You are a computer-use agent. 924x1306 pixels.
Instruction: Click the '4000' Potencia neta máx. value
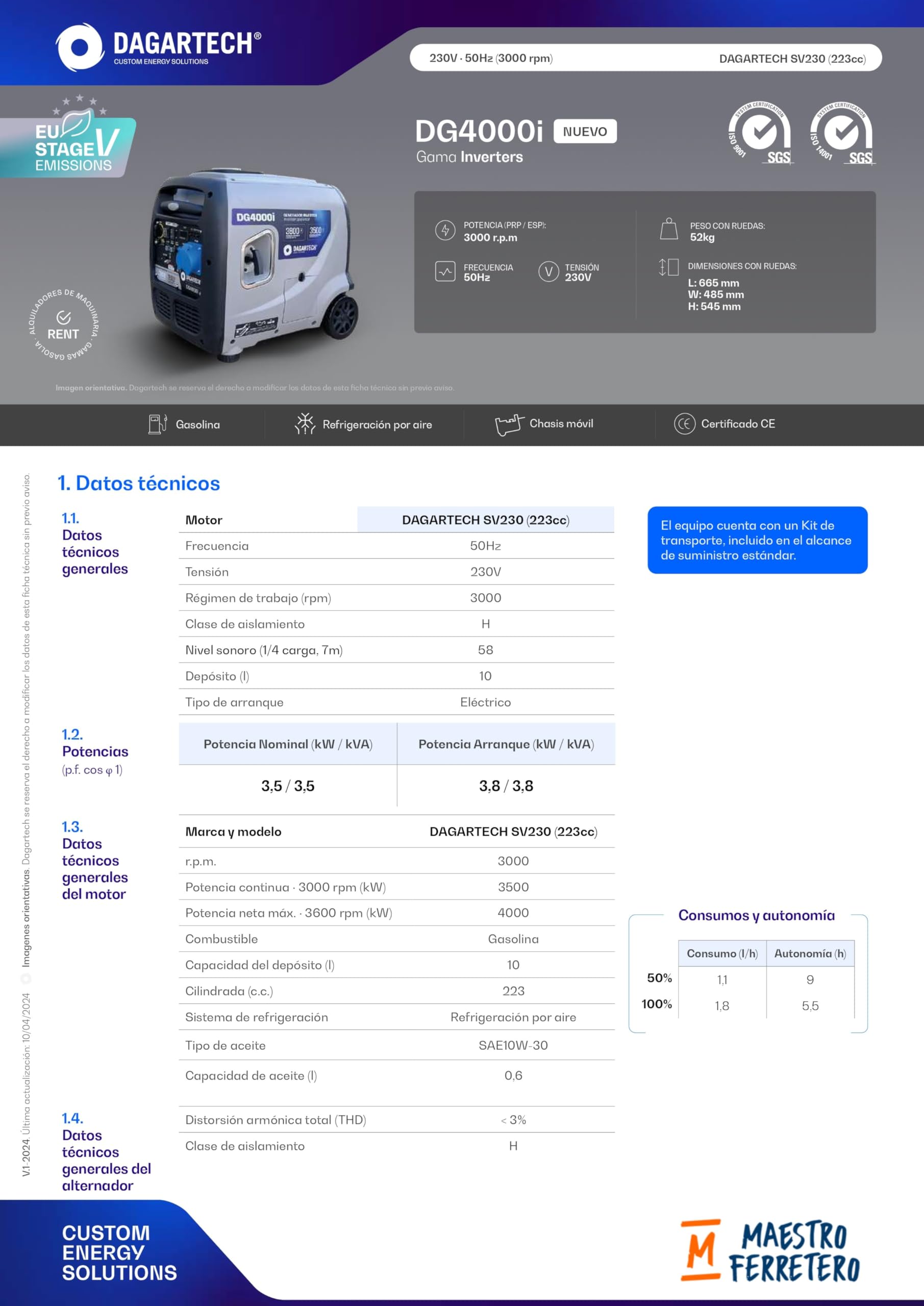[513, 913]
